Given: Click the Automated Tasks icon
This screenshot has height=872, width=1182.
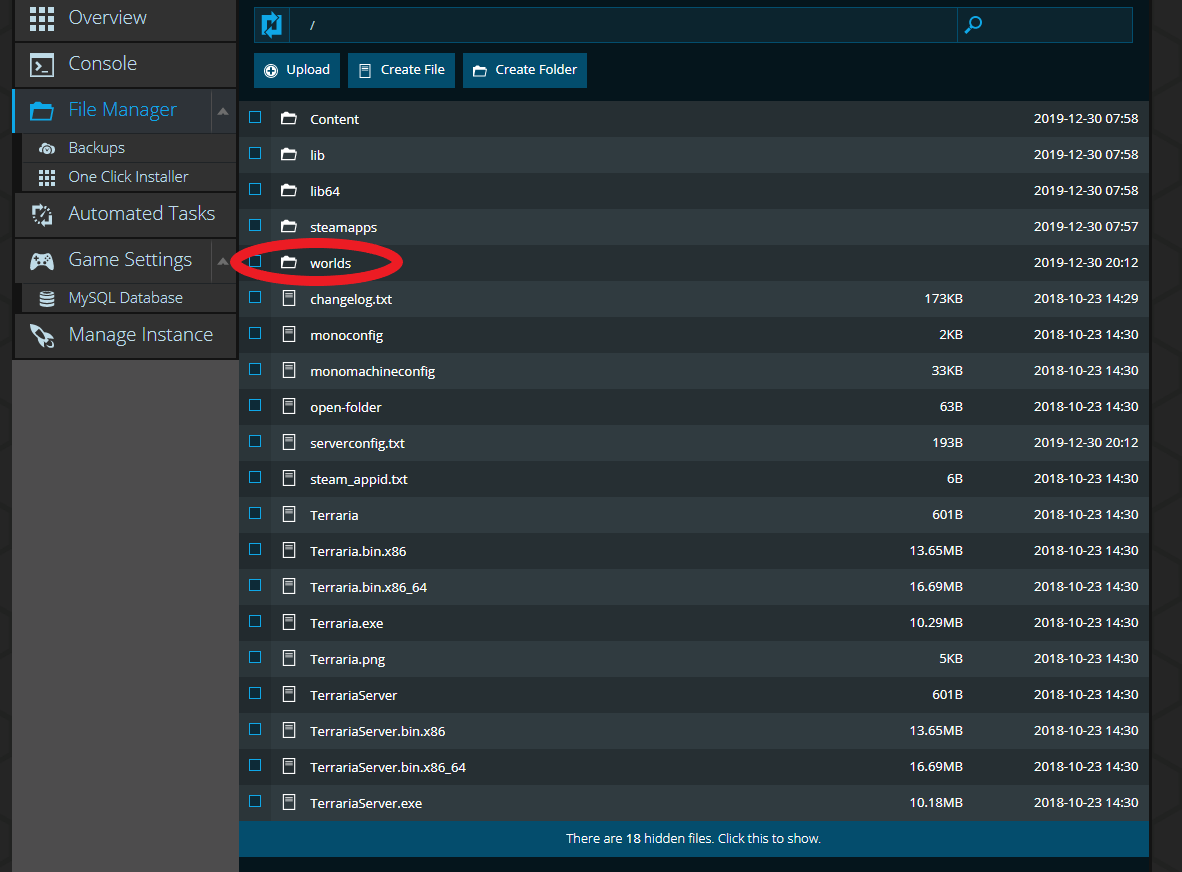Looking at the screenshot, I should [x=41, y=215].
